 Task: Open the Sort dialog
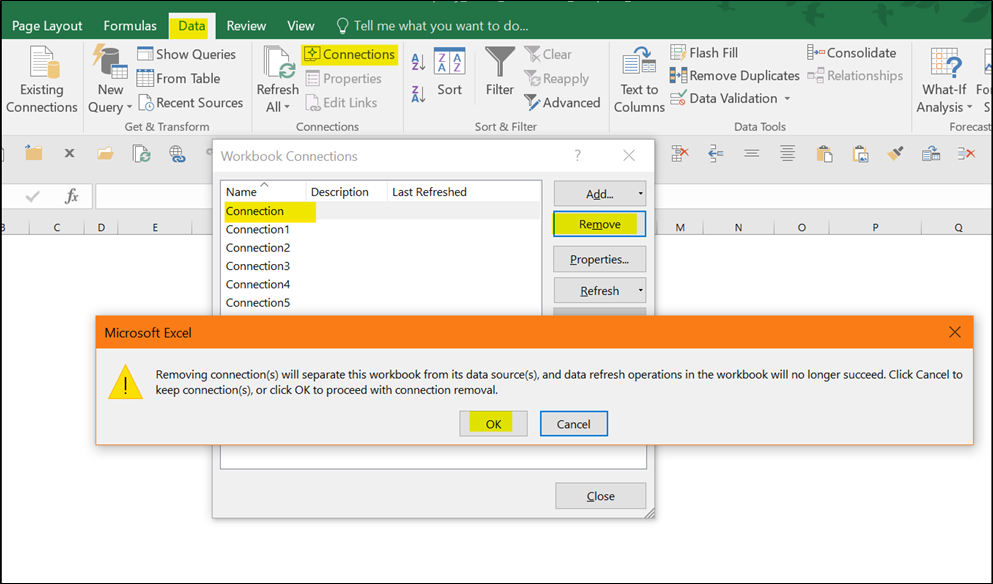(450, 72)
